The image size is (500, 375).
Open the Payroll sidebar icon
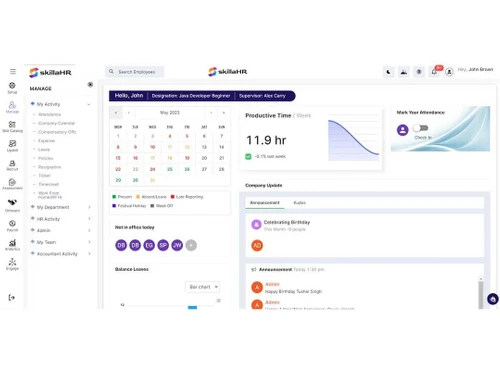(x=12, y=223)
